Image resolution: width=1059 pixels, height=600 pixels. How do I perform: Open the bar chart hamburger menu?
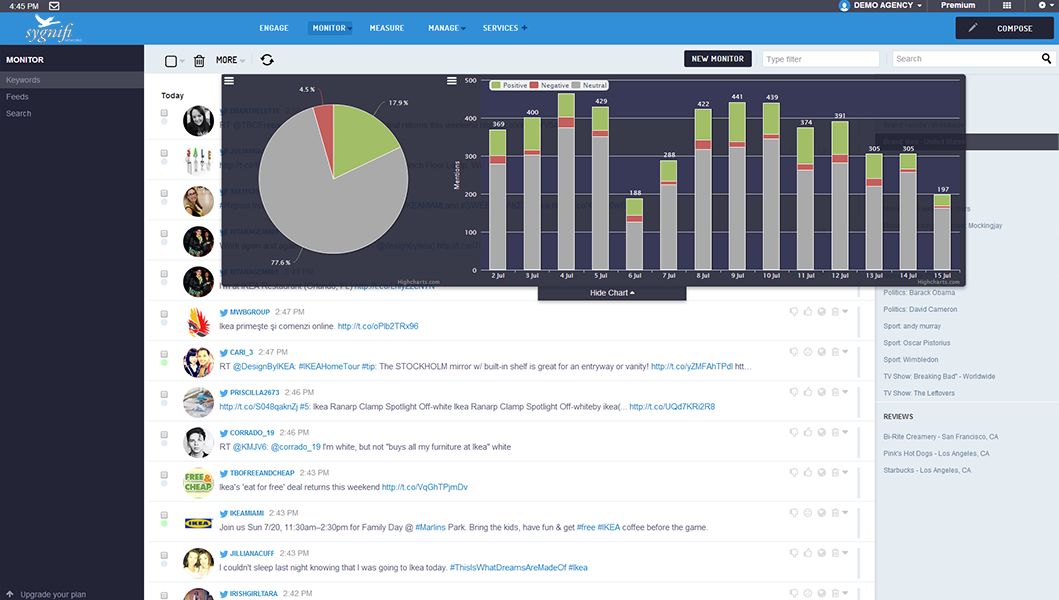tap(452, 81)
